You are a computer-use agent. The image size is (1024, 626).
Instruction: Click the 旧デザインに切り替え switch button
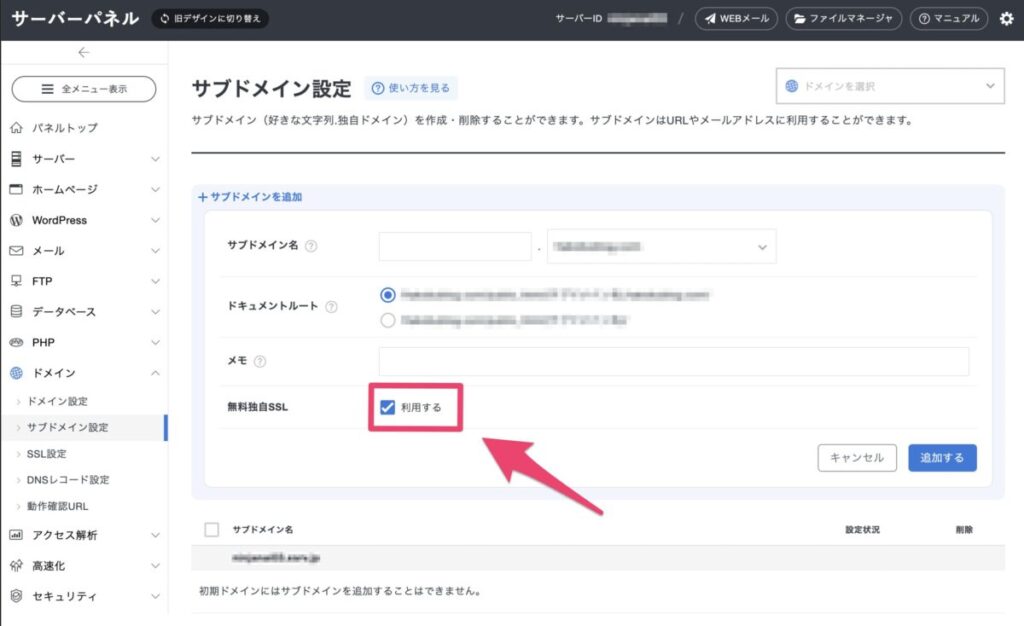tap(211, 19)
